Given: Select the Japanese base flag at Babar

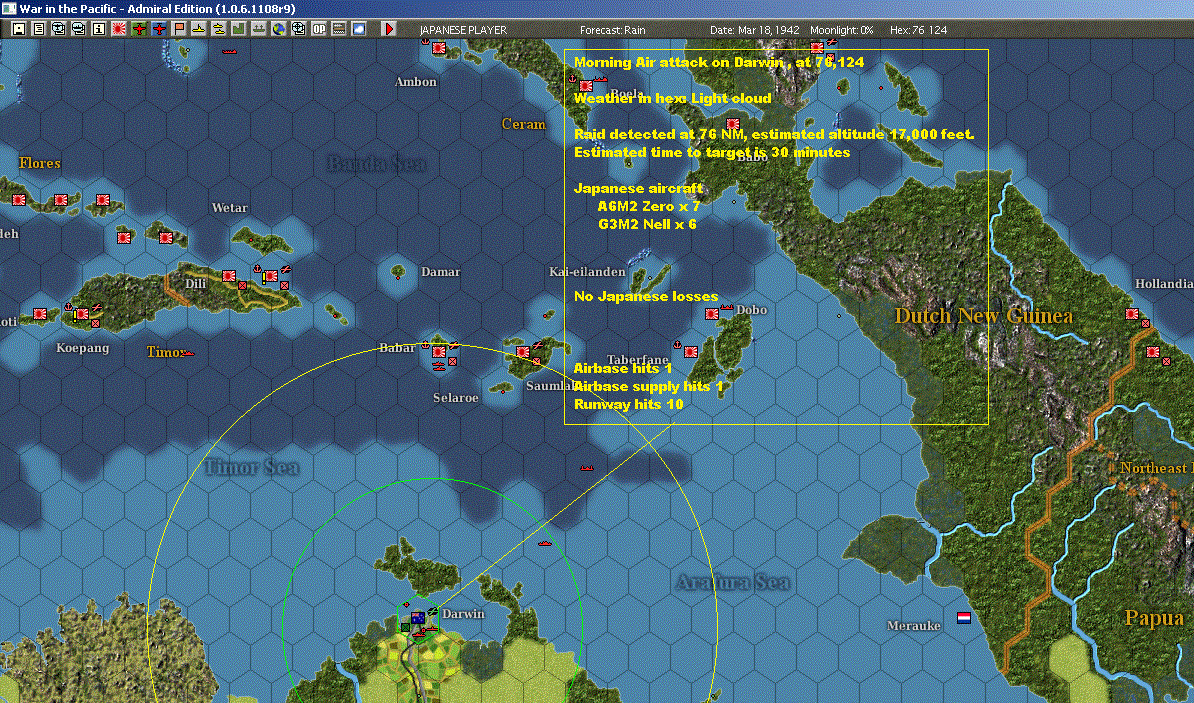Looking at the screenshot, I should point(439,352).
